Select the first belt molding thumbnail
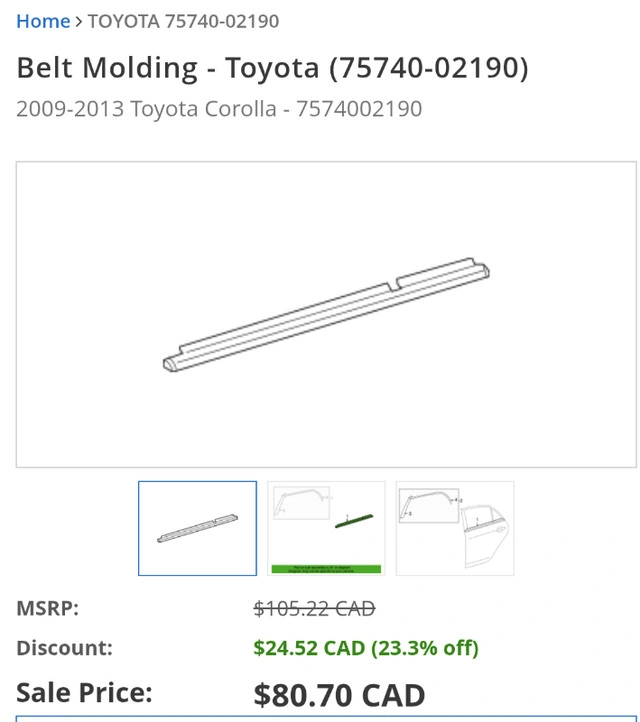Image resolution: width=640 pixels, height=722 pixels. [x=197, y=528]
